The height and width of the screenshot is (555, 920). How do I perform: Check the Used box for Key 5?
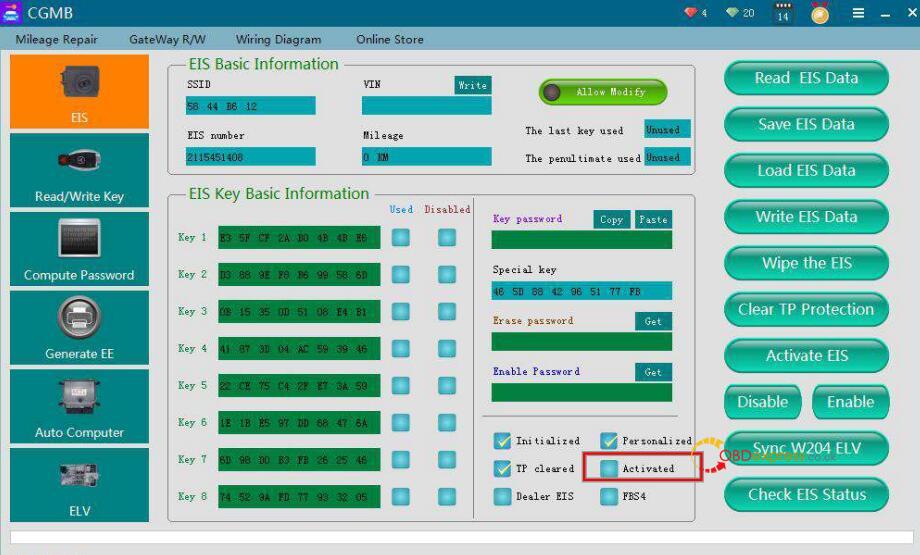(401, 385)
